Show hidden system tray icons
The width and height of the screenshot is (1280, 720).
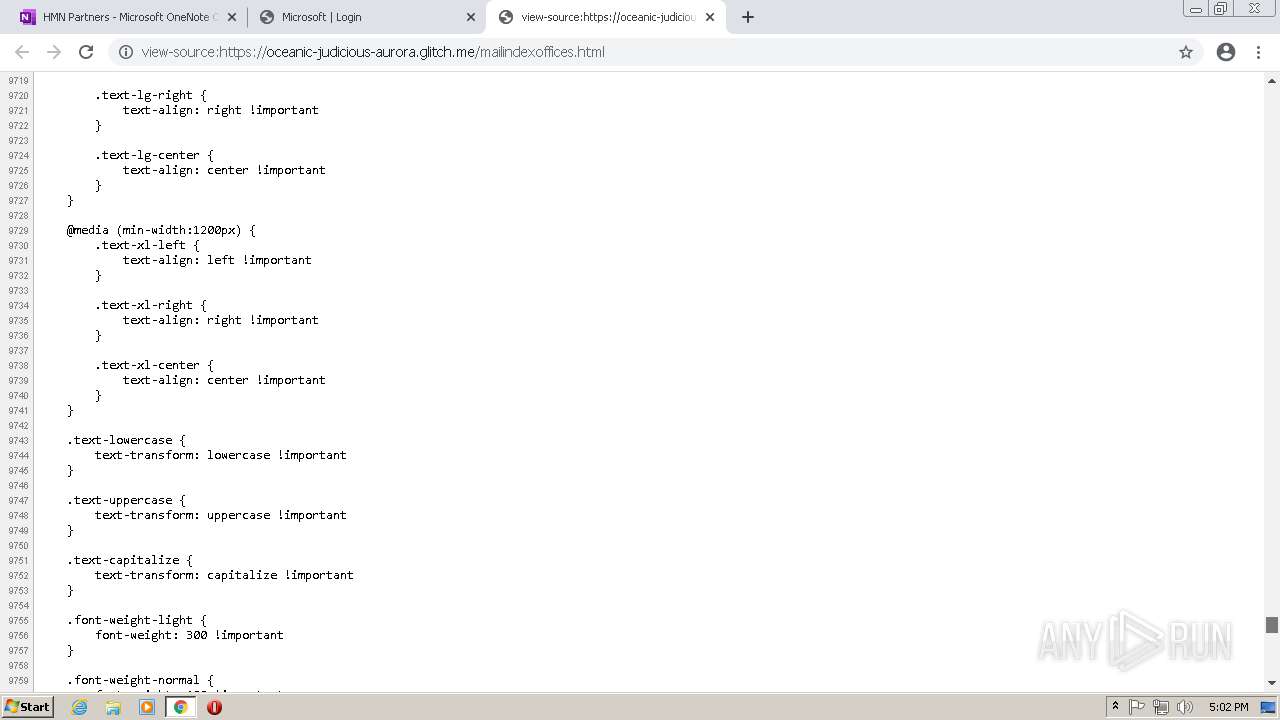[x=1115, y=707]
